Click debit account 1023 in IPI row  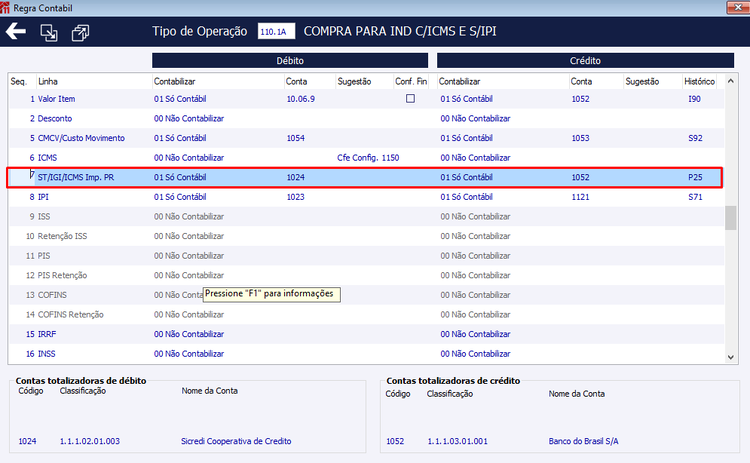coord(296,197)
